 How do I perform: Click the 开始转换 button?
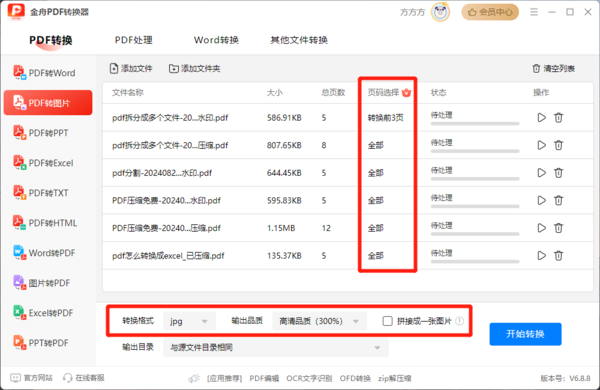coord(525,334)
